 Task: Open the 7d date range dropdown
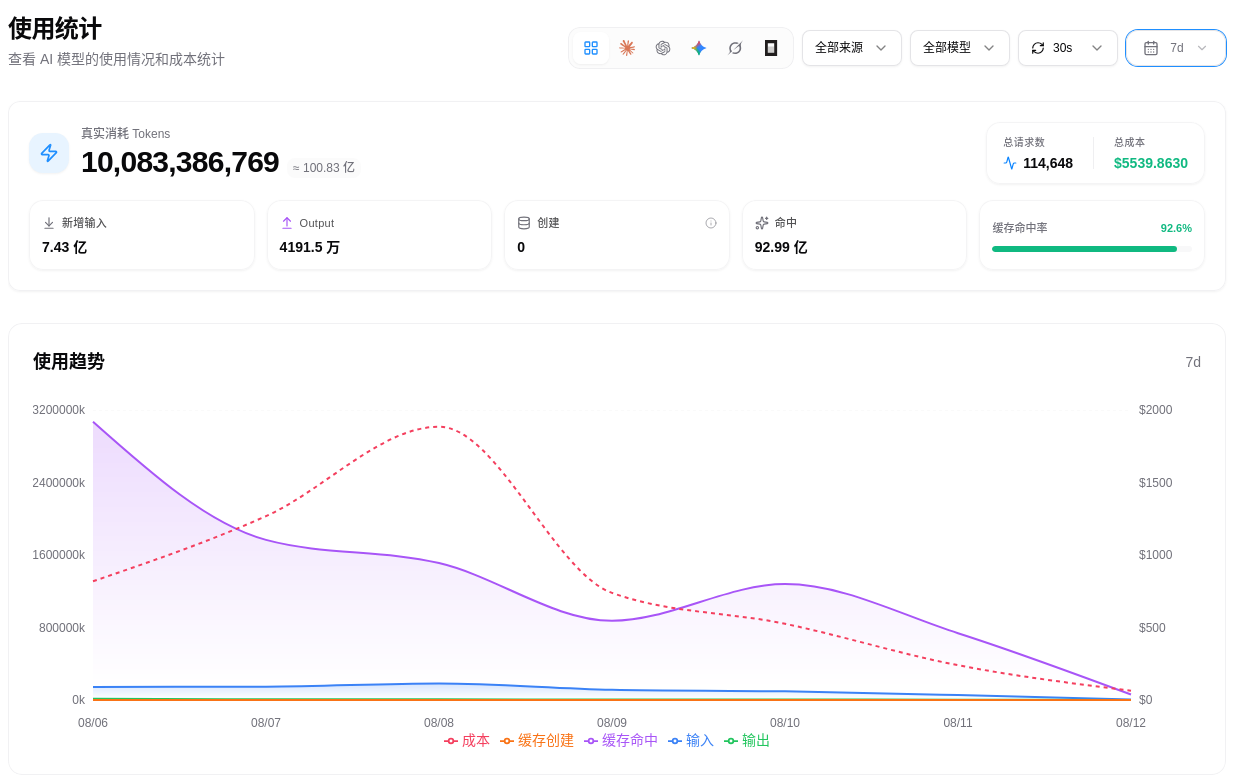[x=1176, y=48]
